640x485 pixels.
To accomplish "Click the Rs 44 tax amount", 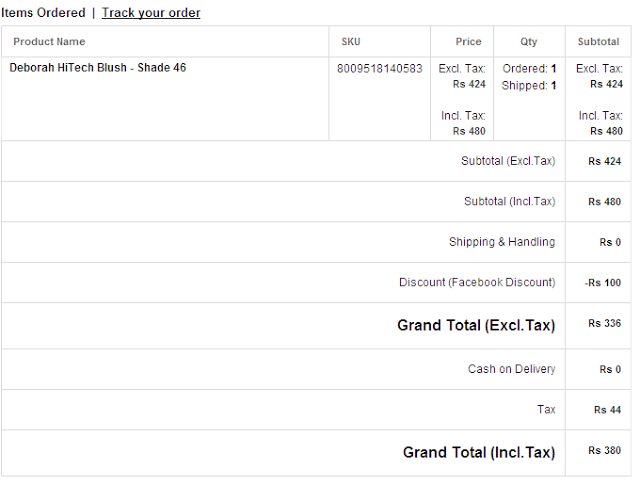I will [x=607, y=410].
